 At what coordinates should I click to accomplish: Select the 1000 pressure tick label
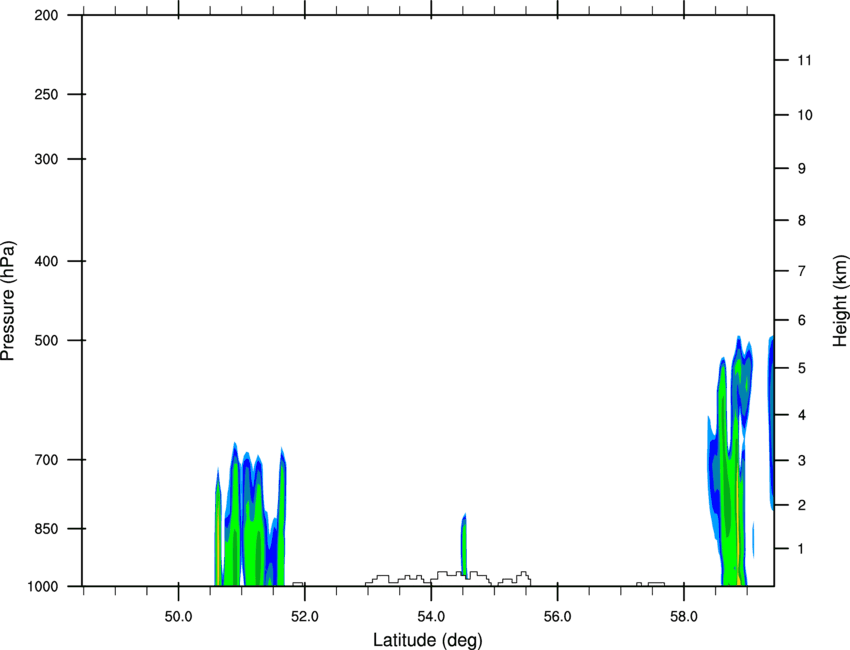tap(43, 587)
